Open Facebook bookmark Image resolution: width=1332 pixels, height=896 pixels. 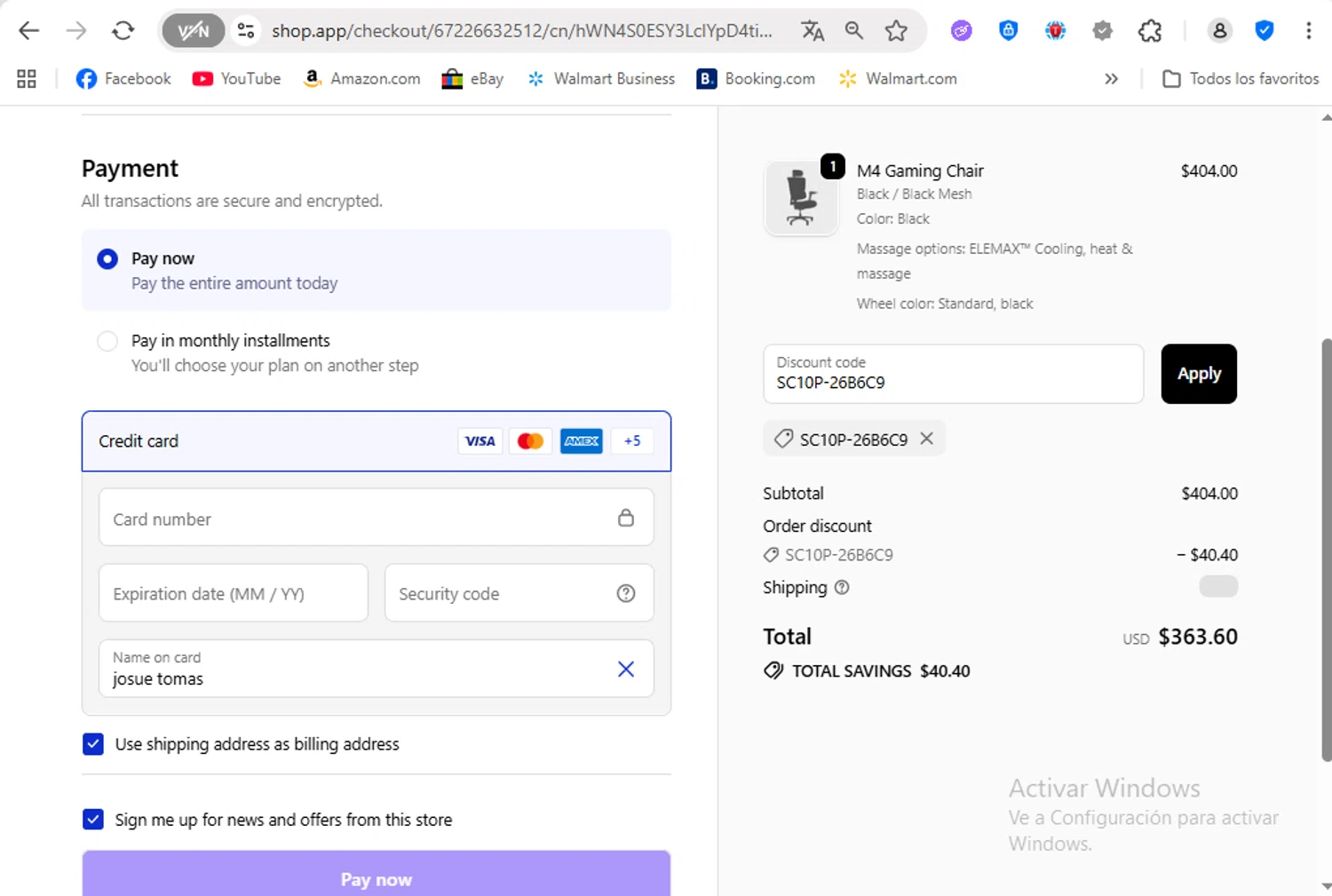(x=123, y=79)
